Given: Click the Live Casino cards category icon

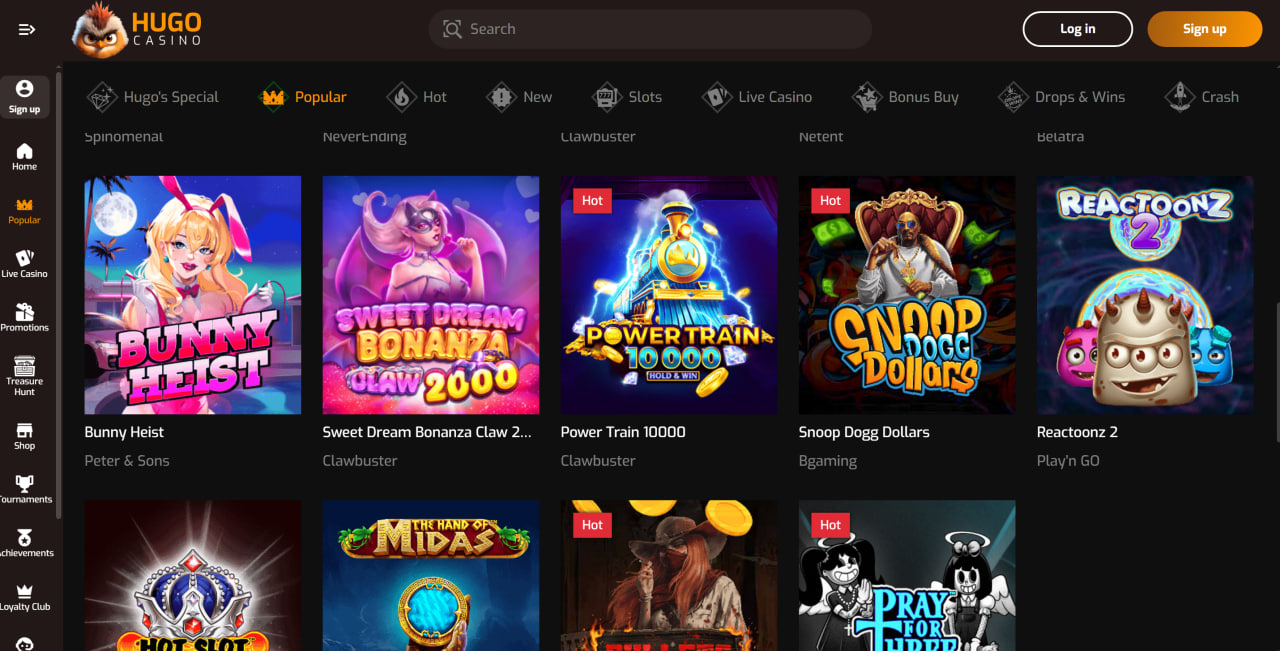Looking at the screenshot, I should point(716,97).
